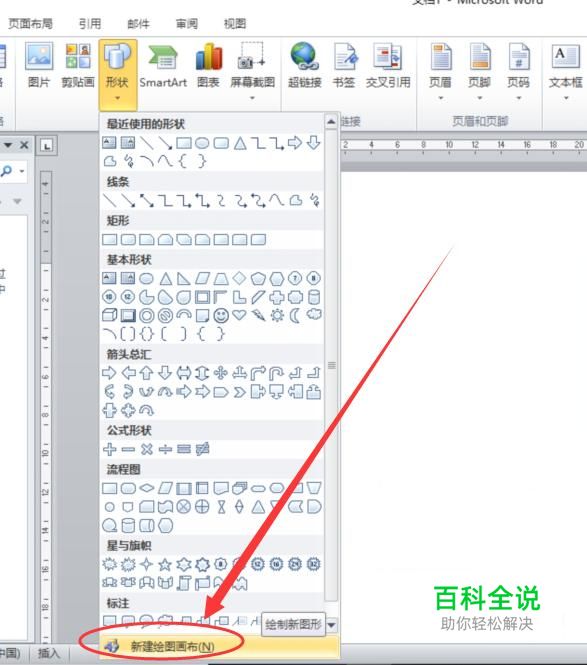The height and width of the screenshot is (665, 587).
Task: Select the Smiley Face shape
Action: (x=221, y=316)
